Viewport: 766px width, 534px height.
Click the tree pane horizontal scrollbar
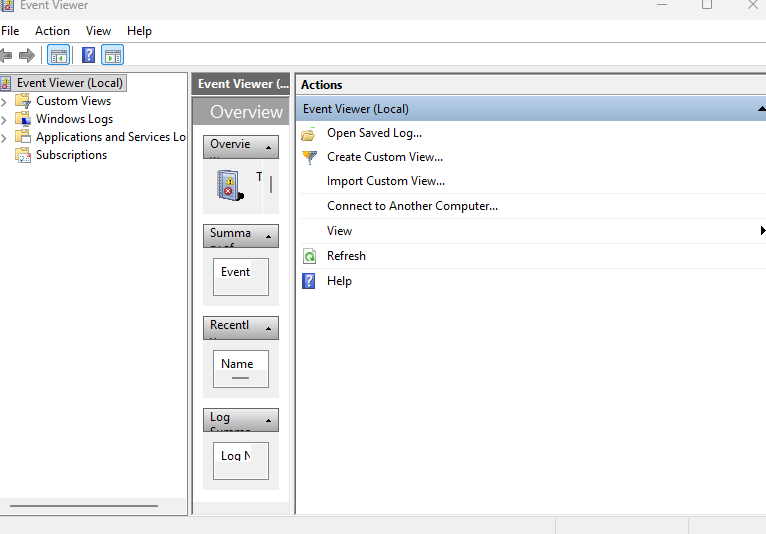click(84, 506)
